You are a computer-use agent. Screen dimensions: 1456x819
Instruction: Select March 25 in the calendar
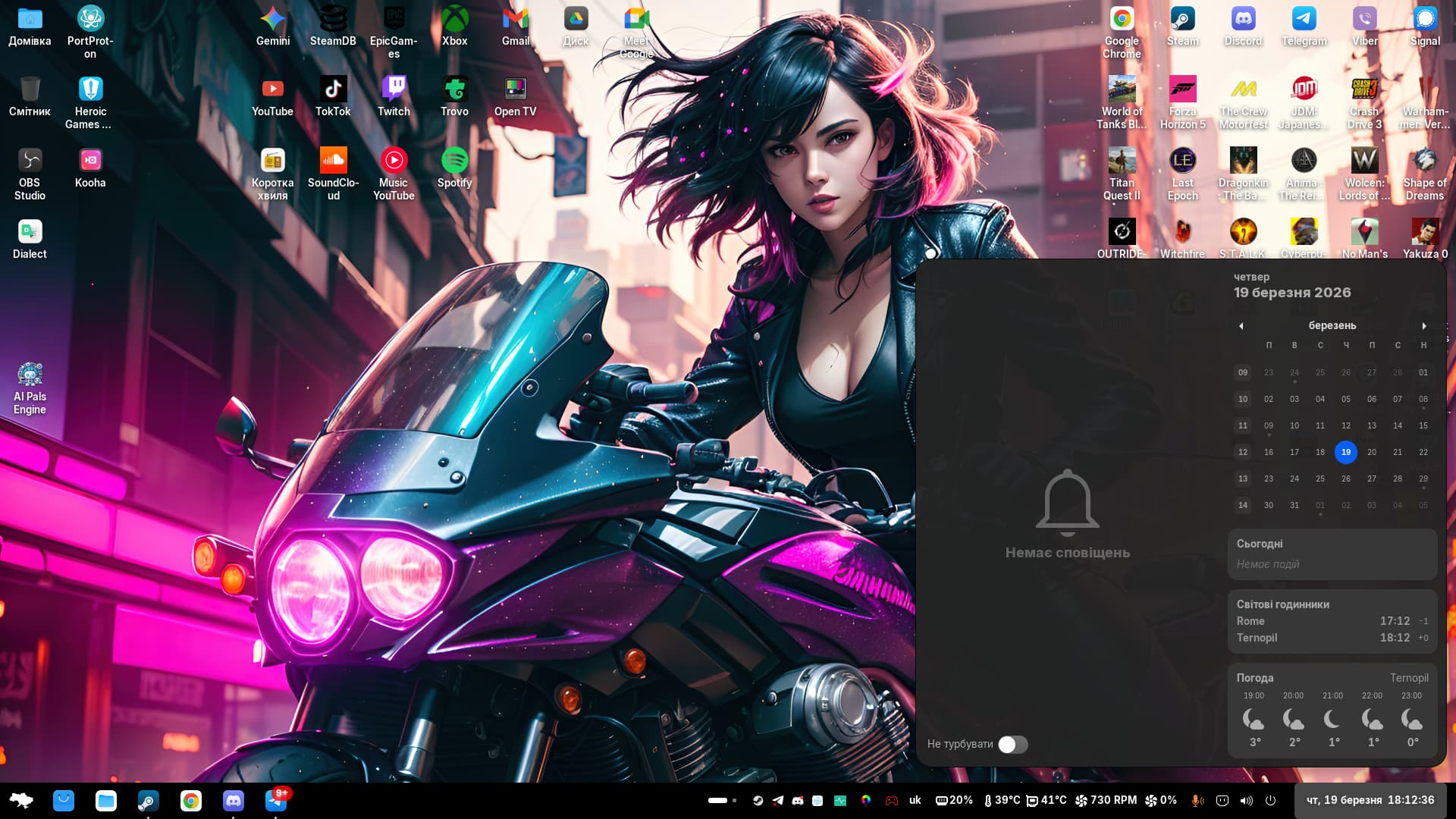tap(1320, 479)
